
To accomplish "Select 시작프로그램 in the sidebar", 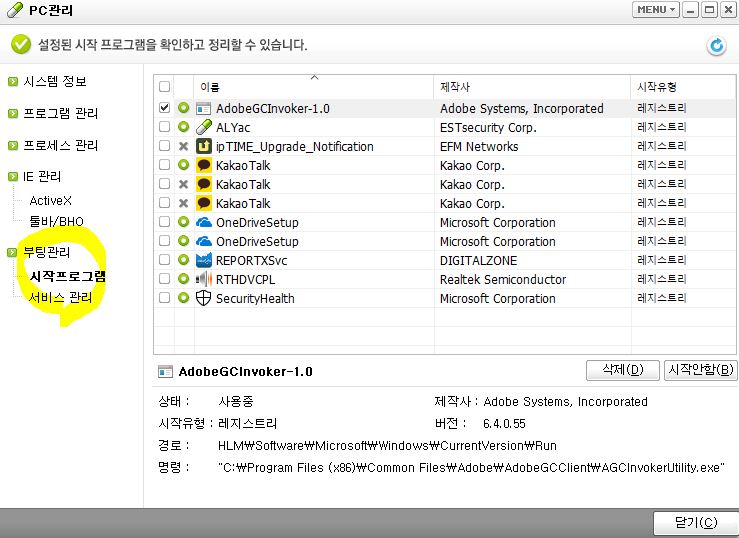I will click(x=67, y=276).
